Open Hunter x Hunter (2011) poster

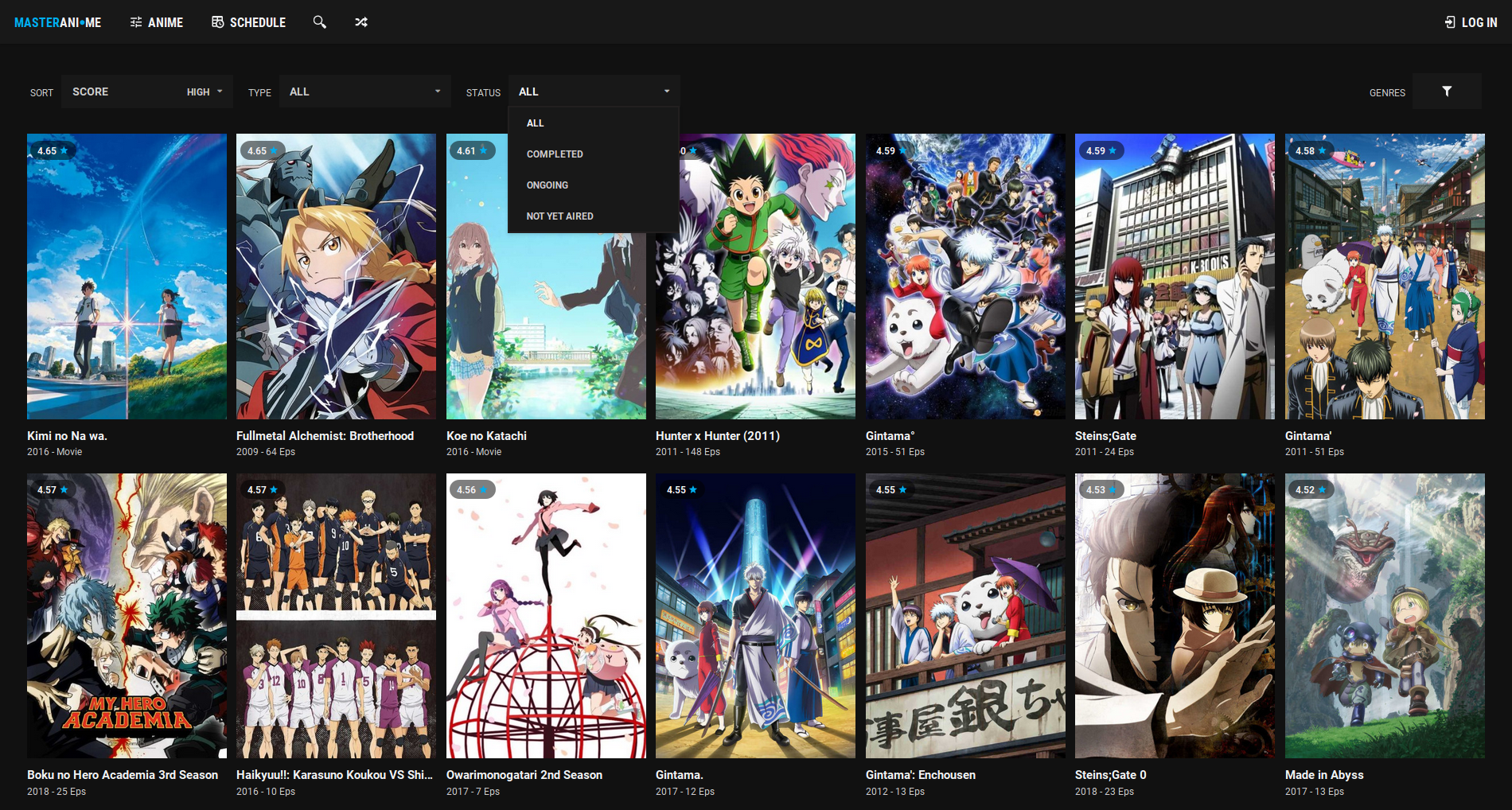tap(755, 276)
